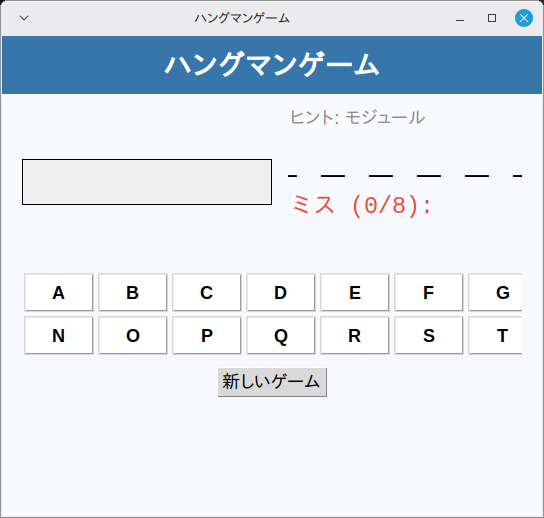Pick the Q letter button
The image size is (544, 518).
(281, 336)
